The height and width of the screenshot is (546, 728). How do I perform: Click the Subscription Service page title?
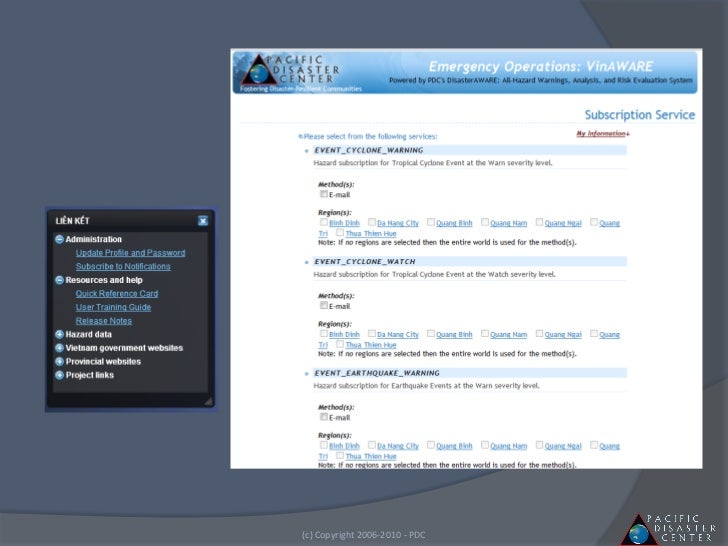(x=639, y=115)
